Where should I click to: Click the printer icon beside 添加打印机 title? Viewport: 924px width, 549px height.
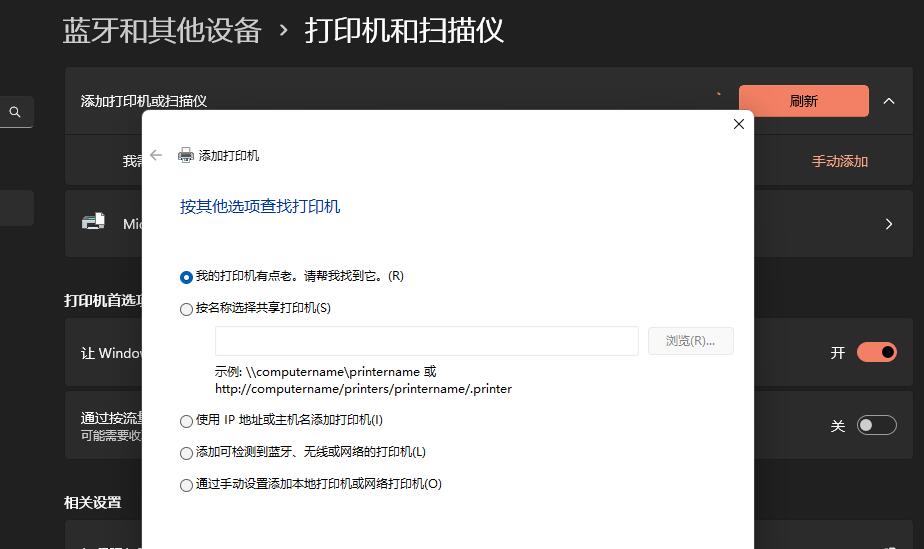coord(185,155)
